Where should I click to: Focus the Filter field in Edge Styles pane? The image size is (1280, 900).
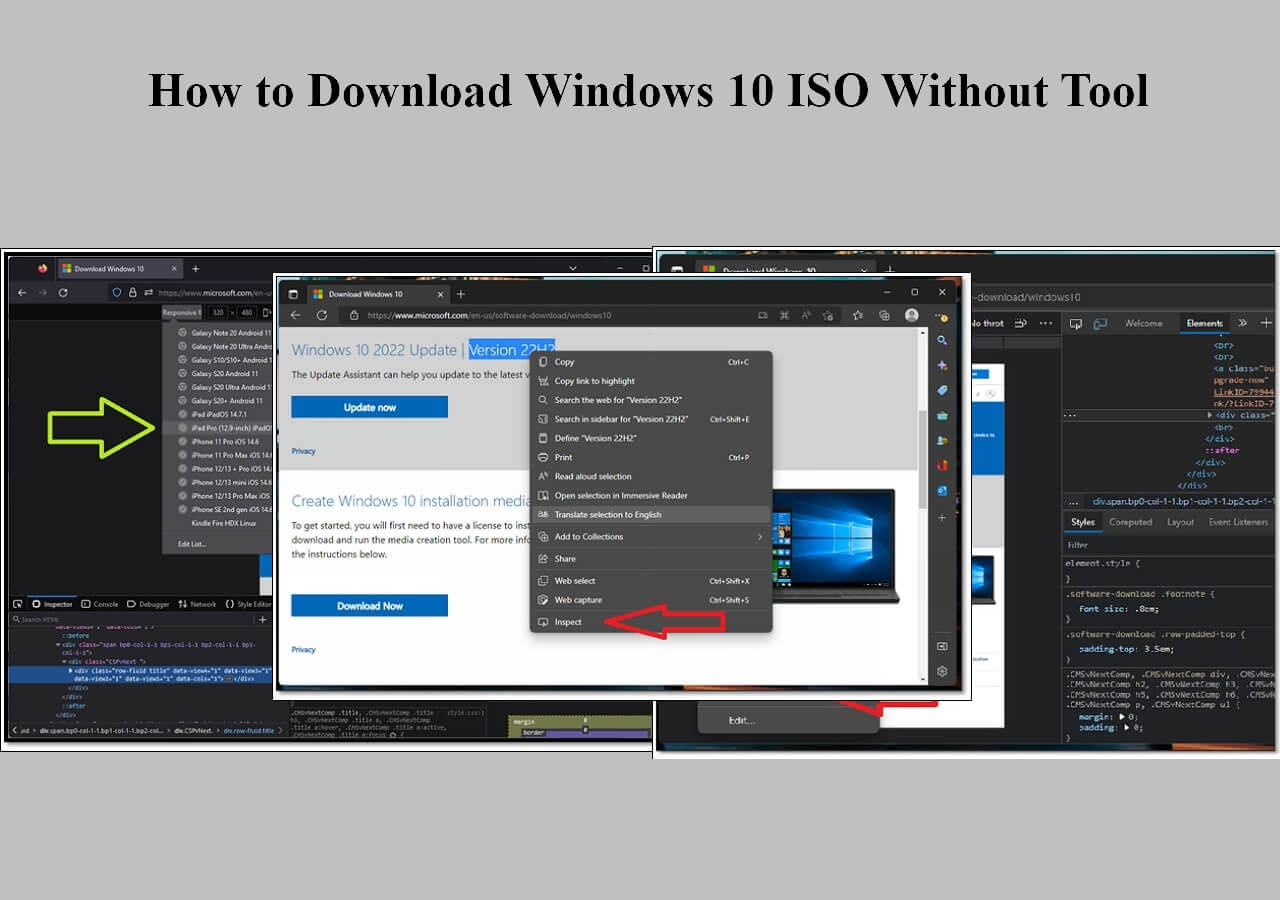point(1168,545)
